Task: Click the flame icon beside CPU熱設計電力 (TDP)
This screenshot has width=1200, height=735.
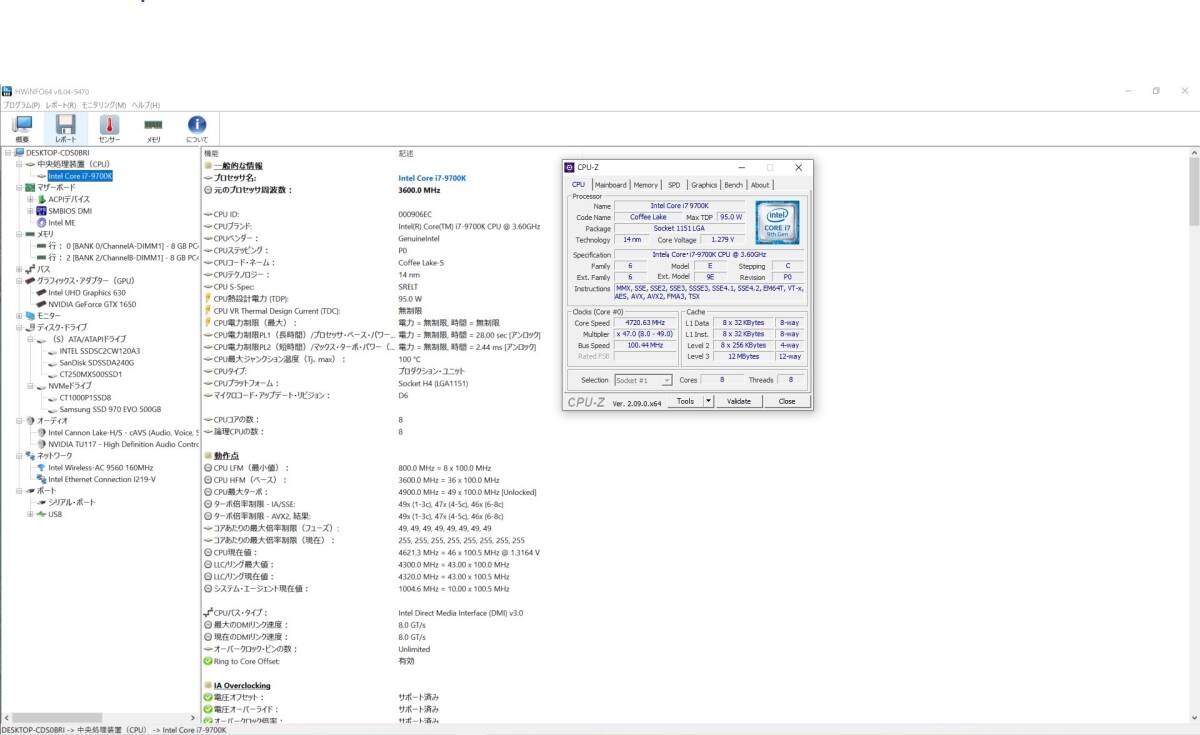Action: click(208, 299)
